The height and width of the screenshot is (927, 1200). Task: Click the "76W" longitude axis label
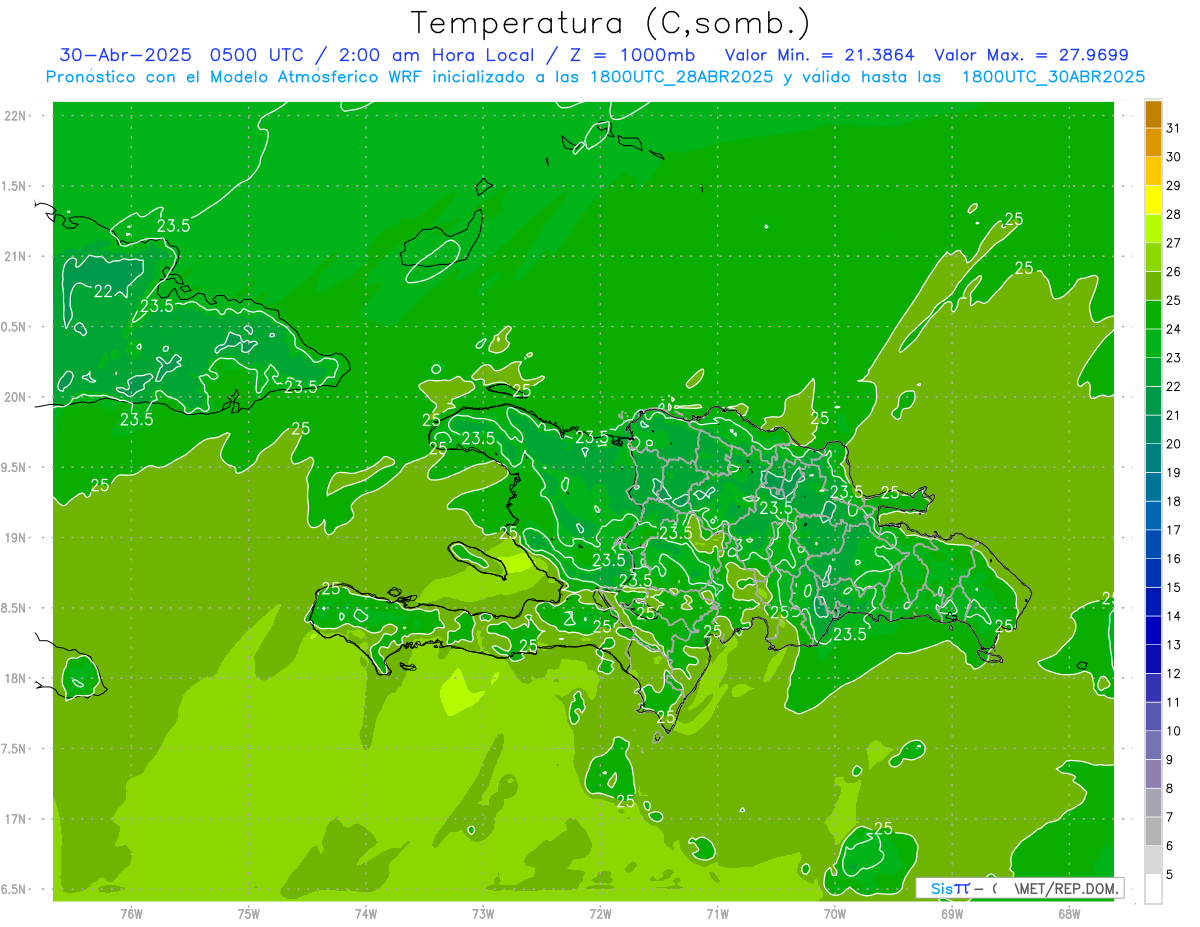(x=131, y=913)
